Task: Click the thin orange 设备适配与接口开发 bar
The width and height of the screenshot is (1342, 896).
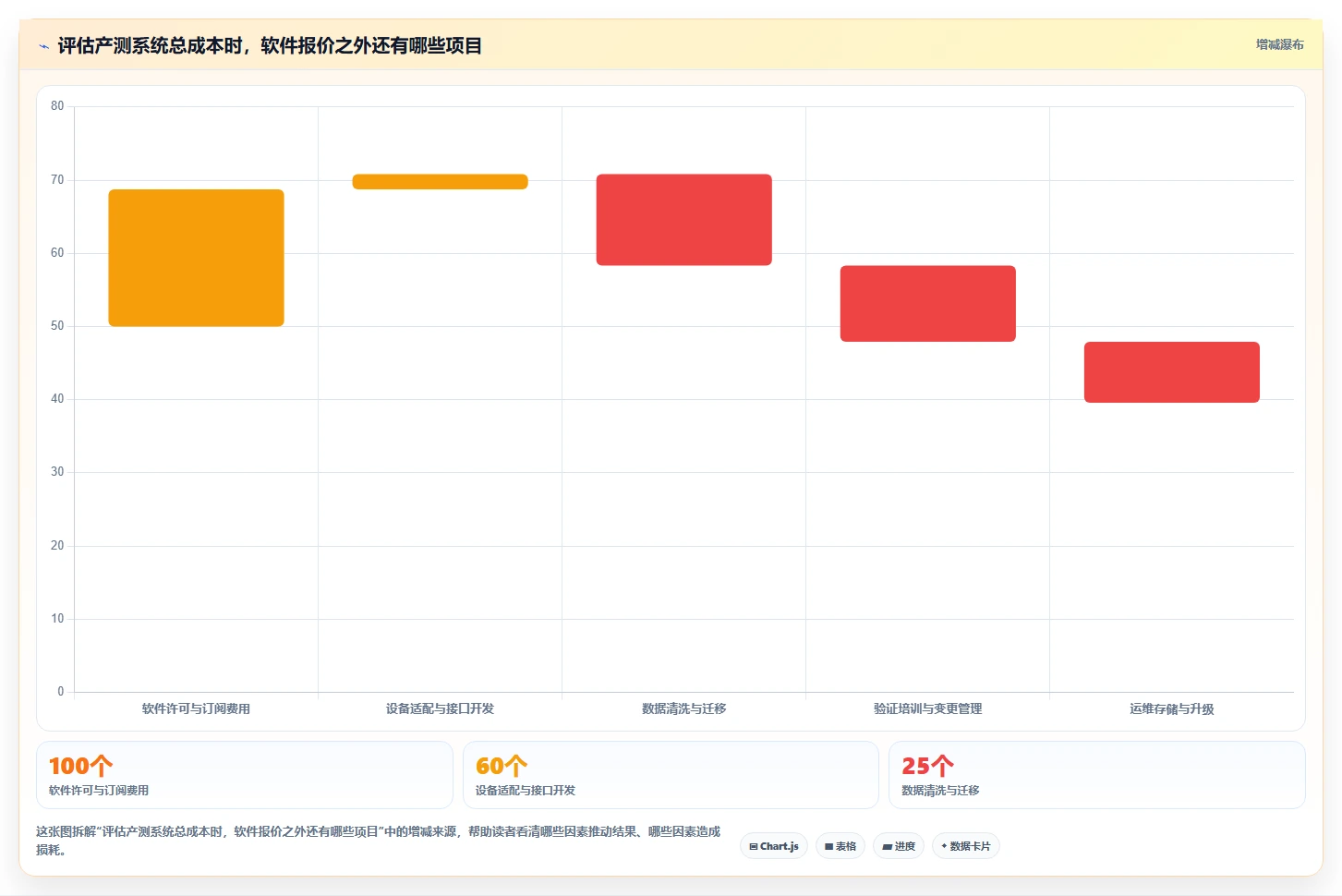Action: point(440,182)
